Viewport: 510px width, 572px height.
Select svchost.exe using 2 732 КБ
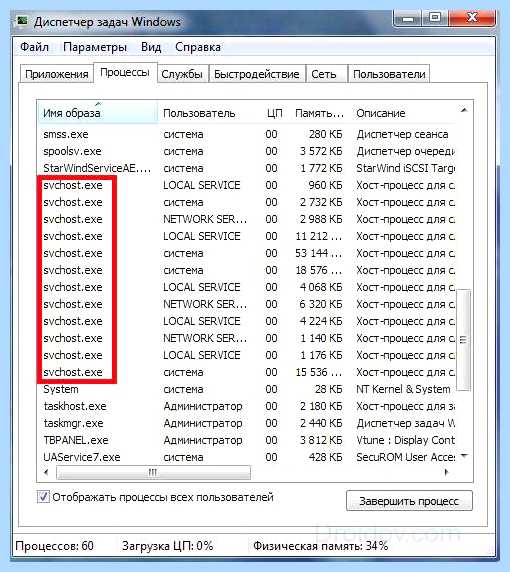247,202
